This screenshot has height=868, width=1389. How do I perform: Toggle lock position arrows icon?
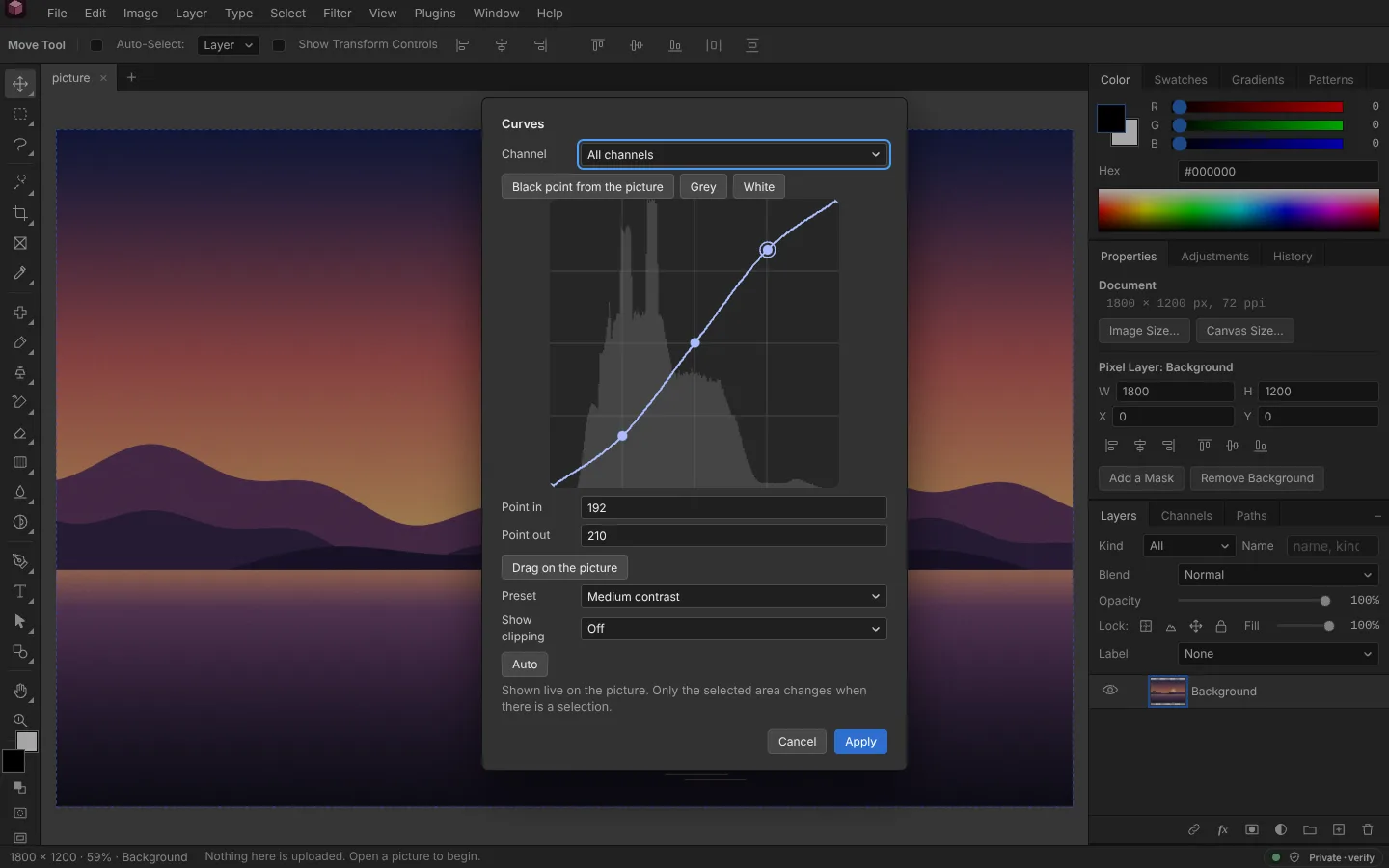[x=1196, y=626]
